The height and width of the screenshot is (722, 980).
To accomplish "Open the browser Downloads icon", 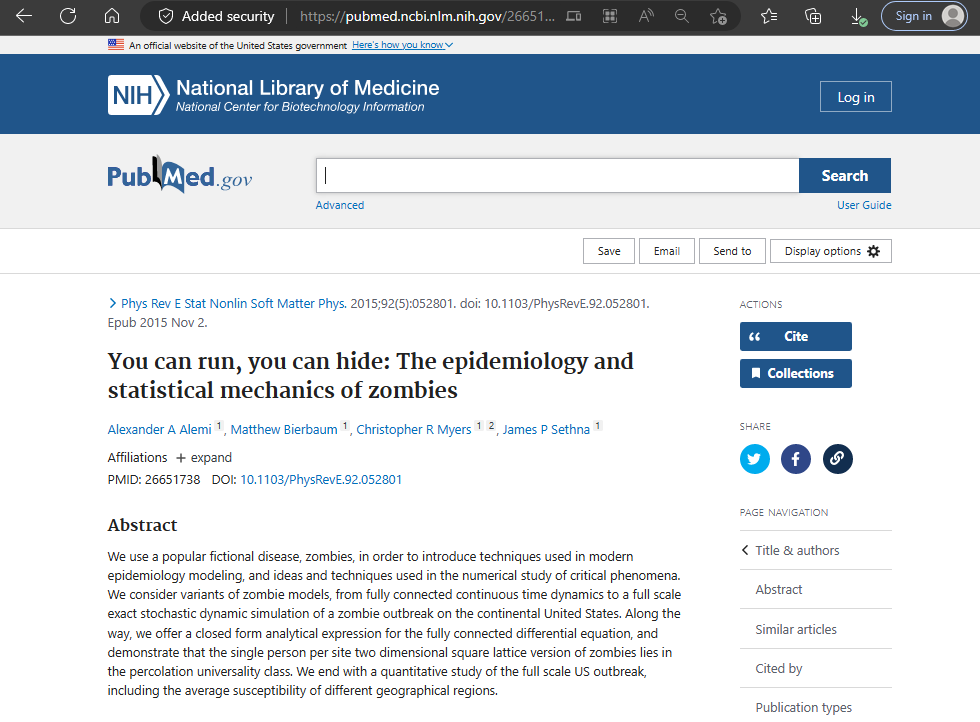I will 859,17.
